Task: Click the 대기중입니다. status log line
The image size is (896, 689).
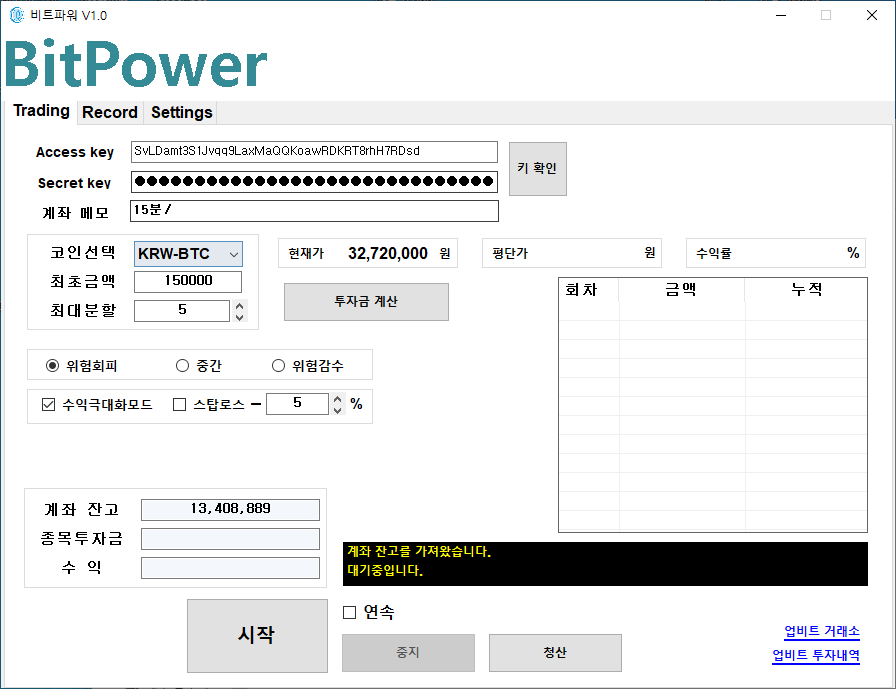Action: (x=385, y=570)
